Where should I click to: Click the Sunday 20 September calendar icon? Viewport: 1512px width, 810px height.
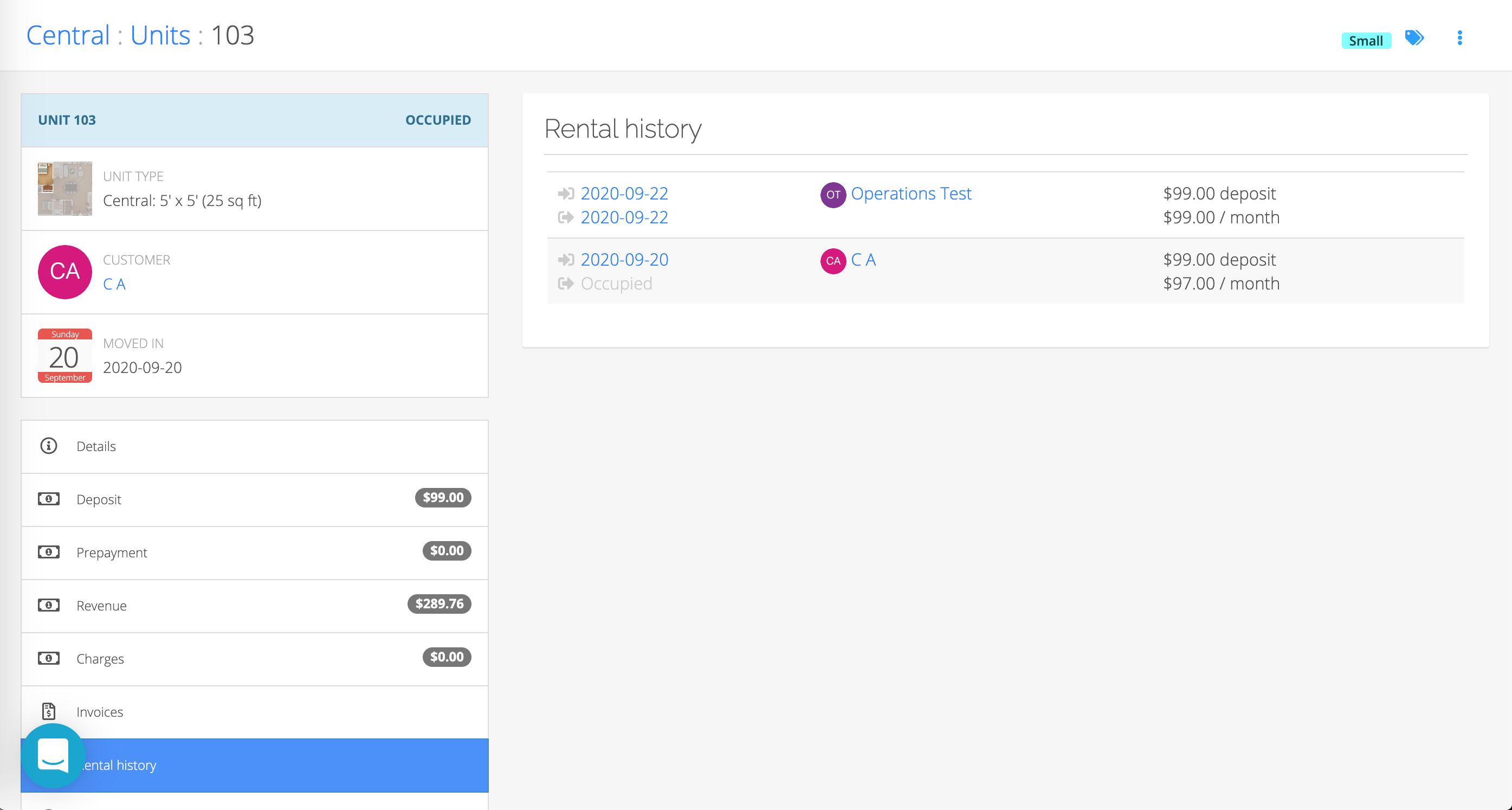pos(64,355)
